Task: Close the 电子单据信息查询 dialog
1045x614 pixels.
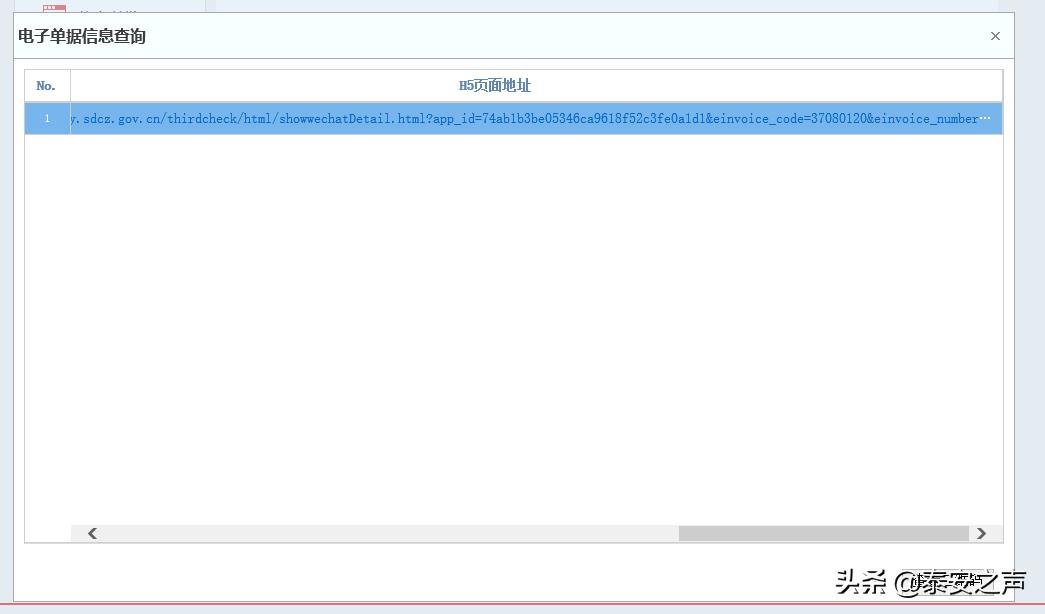Action: (x=995, y=36)
